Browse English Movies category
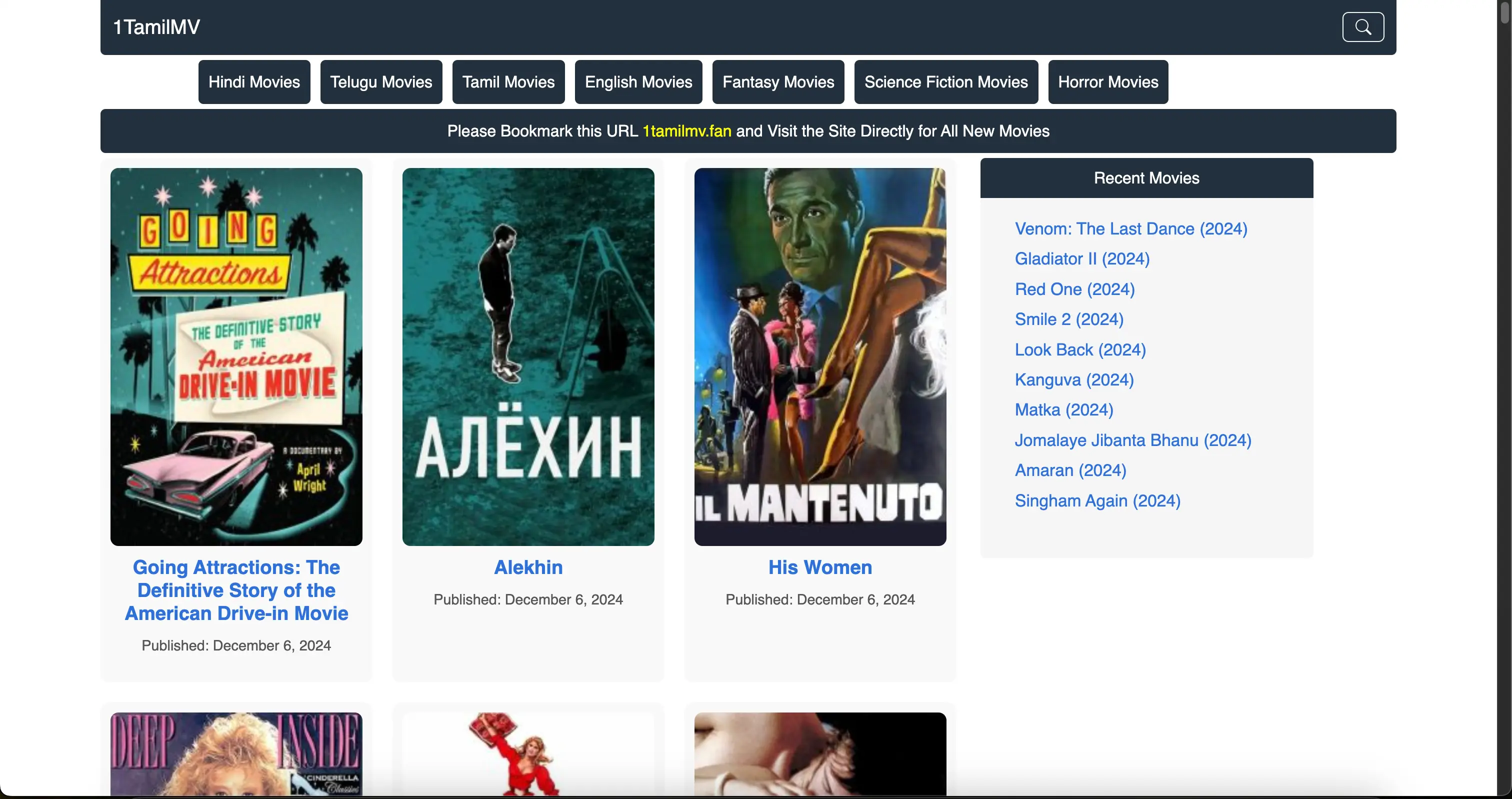 coord(638,82)
